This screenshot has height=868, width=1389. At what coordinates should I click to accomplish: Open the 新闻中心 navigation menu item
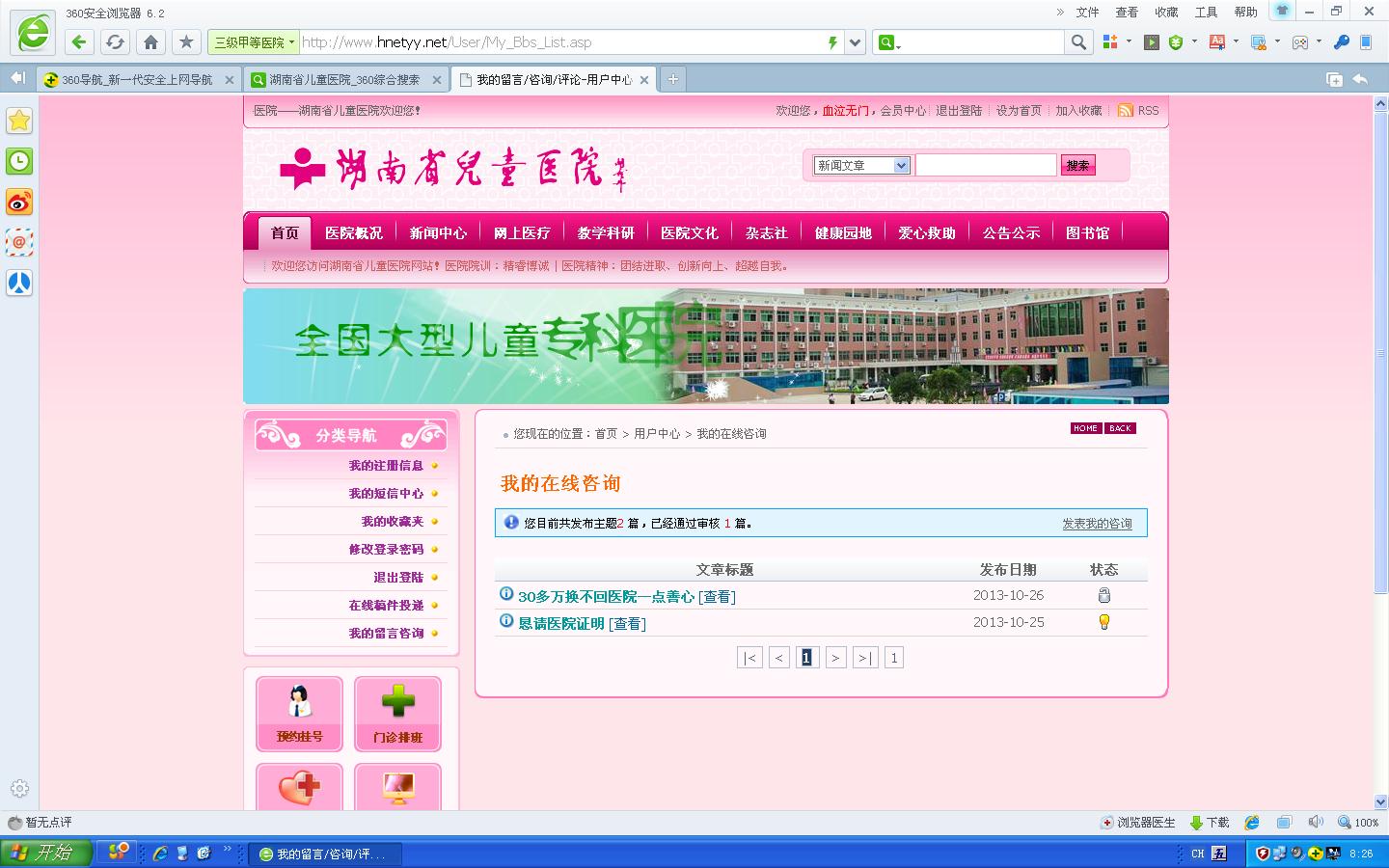click(x=437, y=233)
